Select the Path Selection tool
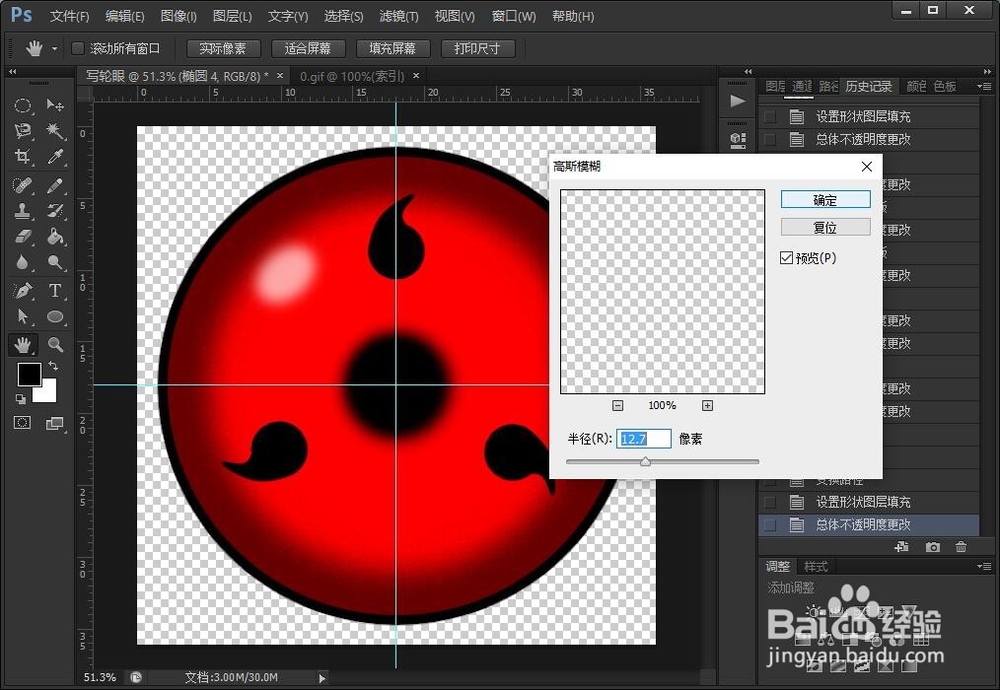Screen dimensions: 1000x690 (x=23, y=316)
